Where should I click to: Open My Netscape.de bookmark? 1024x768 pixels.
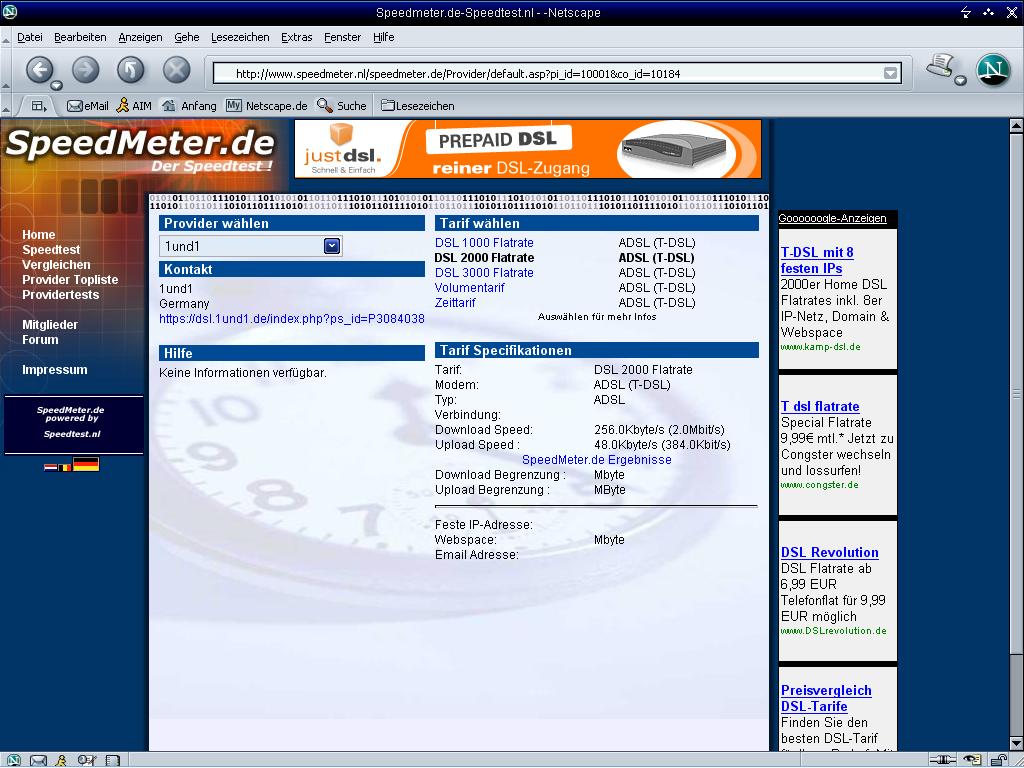(266, 106)
